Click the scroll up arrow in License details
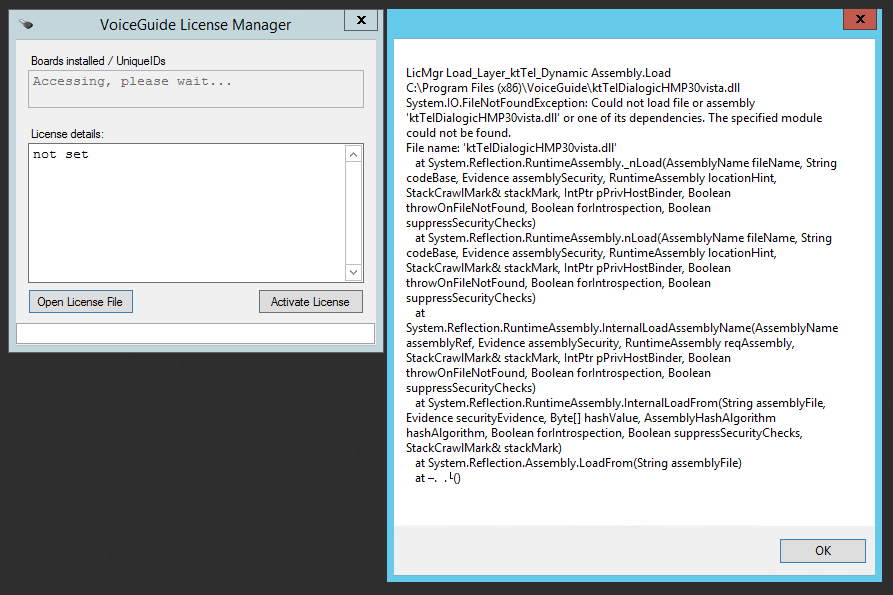Viewport: 893px width, 595px height. (x=354, y=154)
